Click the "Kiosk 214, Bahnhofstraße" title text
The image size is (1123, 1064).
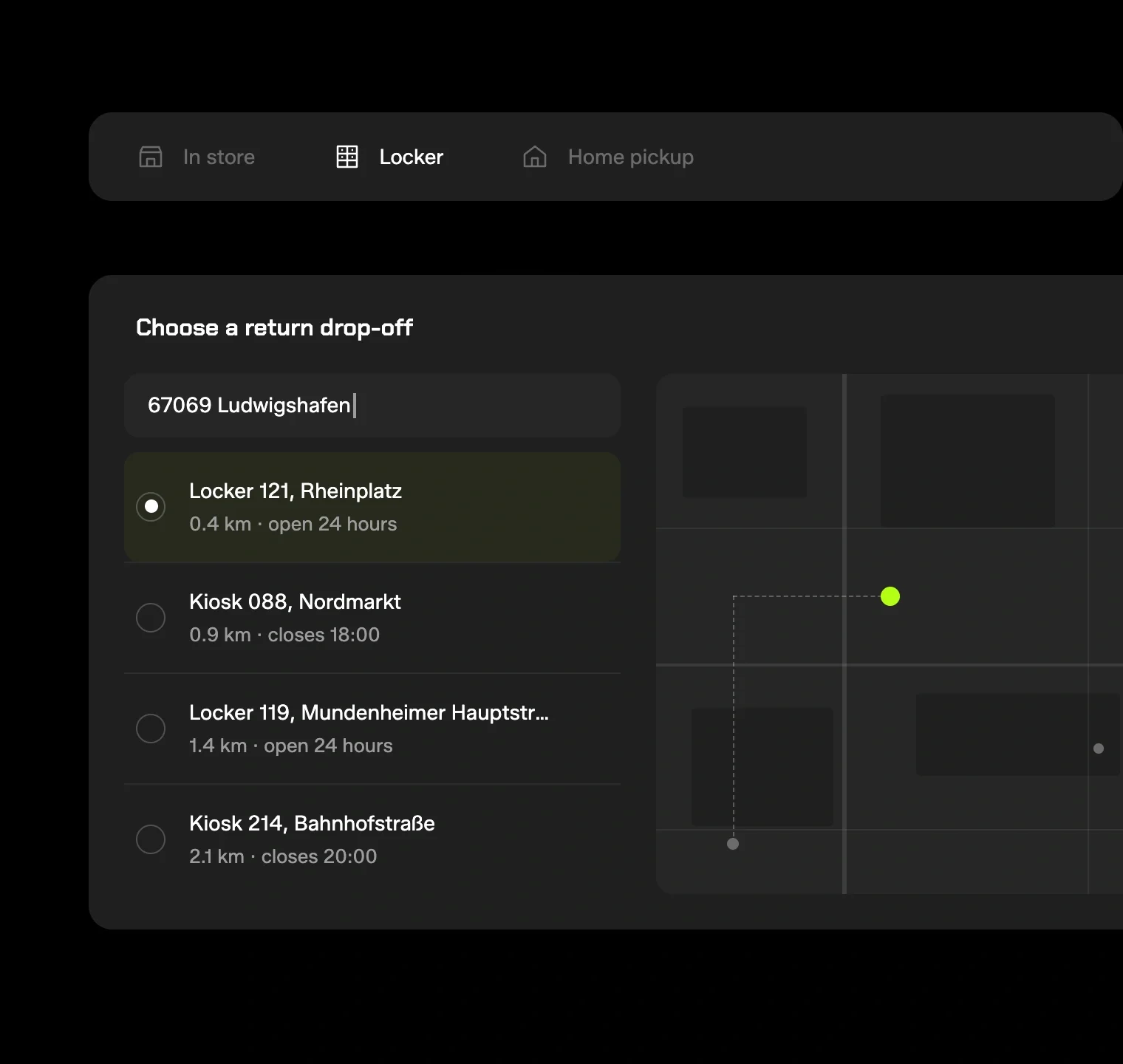[x=312, y=824]
